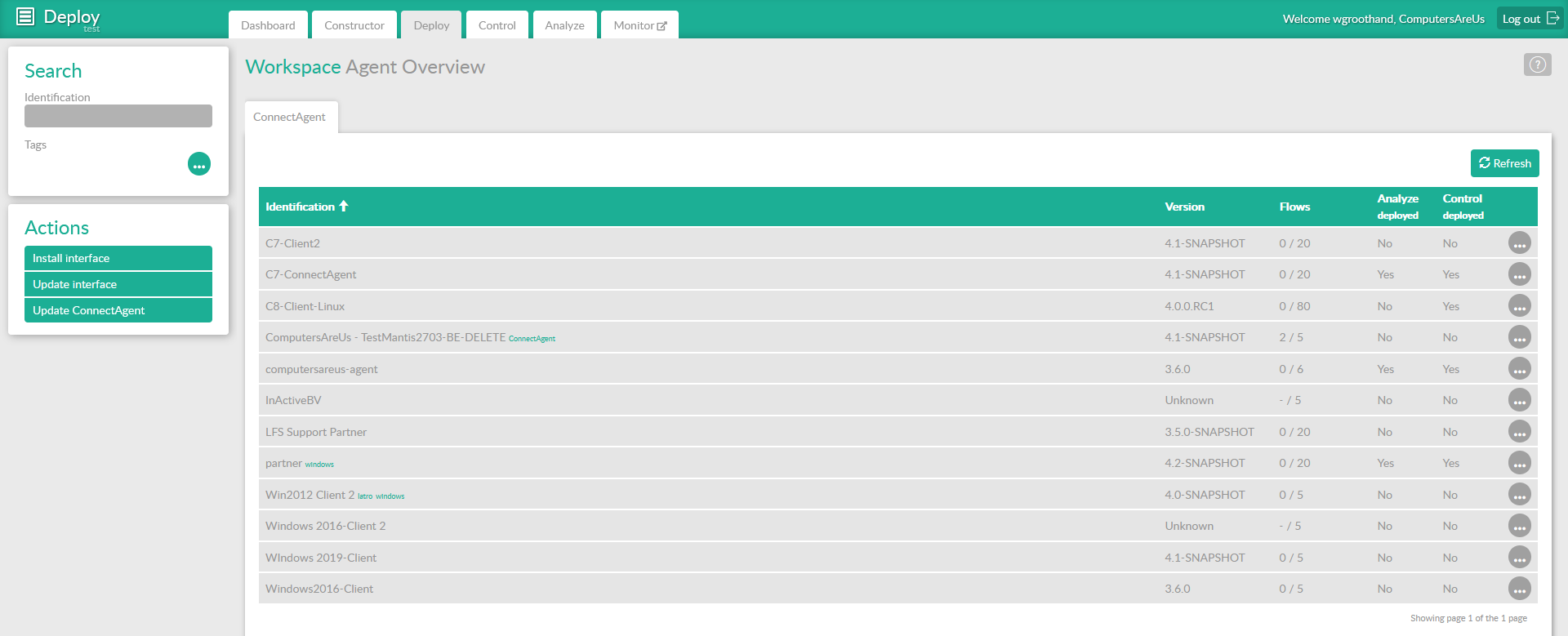Log out of the application

1530,19
